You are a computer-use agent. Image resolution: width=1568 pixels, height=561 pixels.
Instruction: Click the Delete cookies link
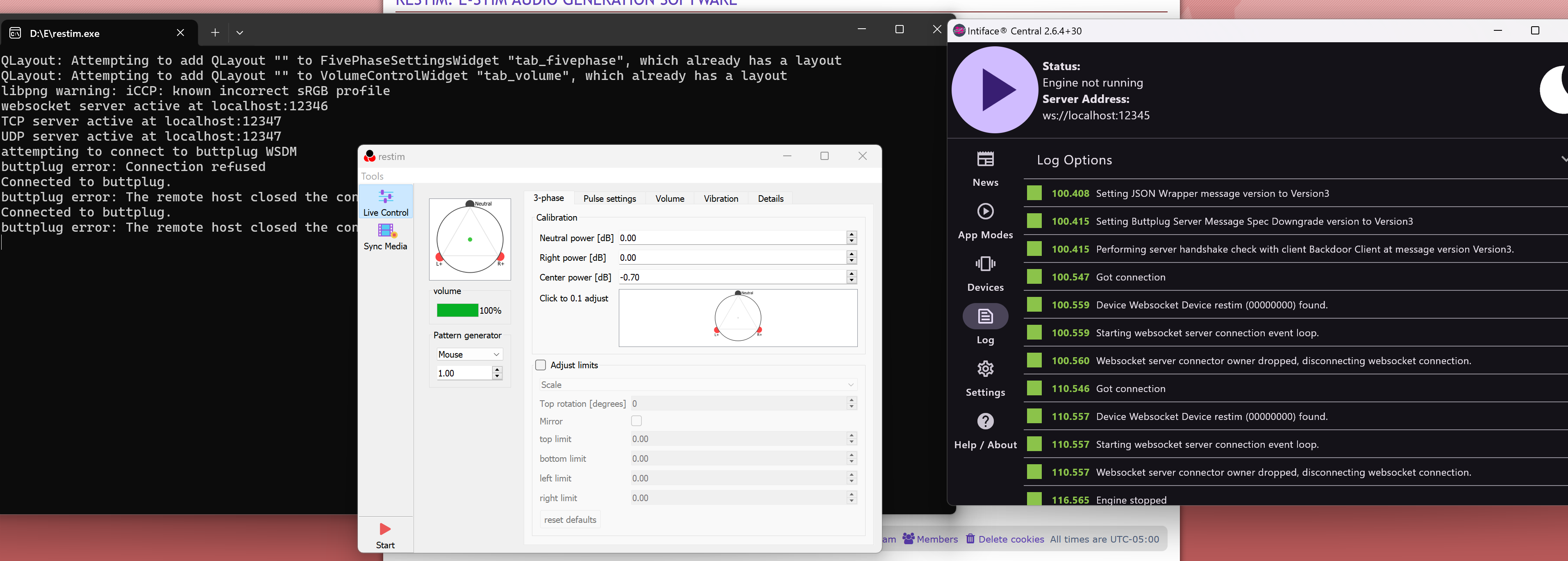(x=1011, y=539)
